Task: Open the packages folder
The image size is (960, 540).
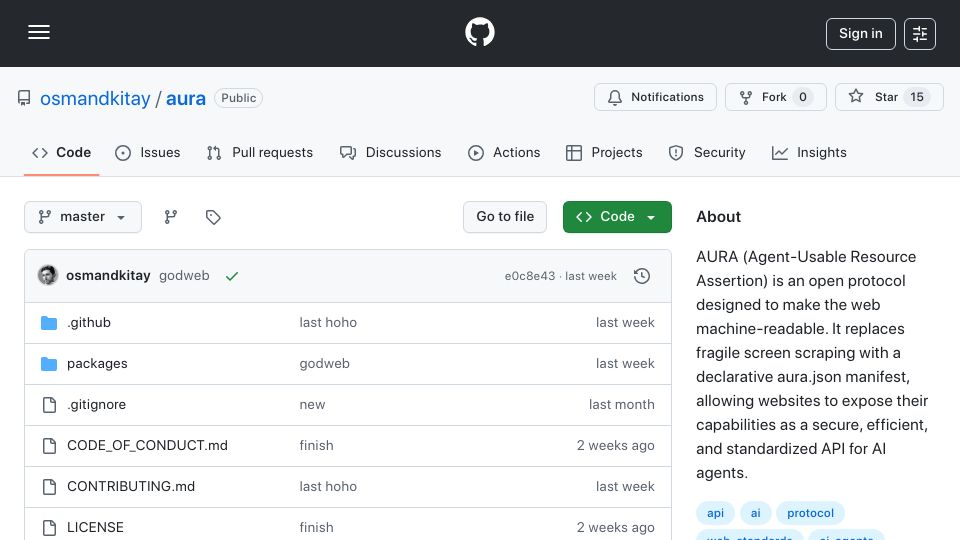Action: (97, 364)
